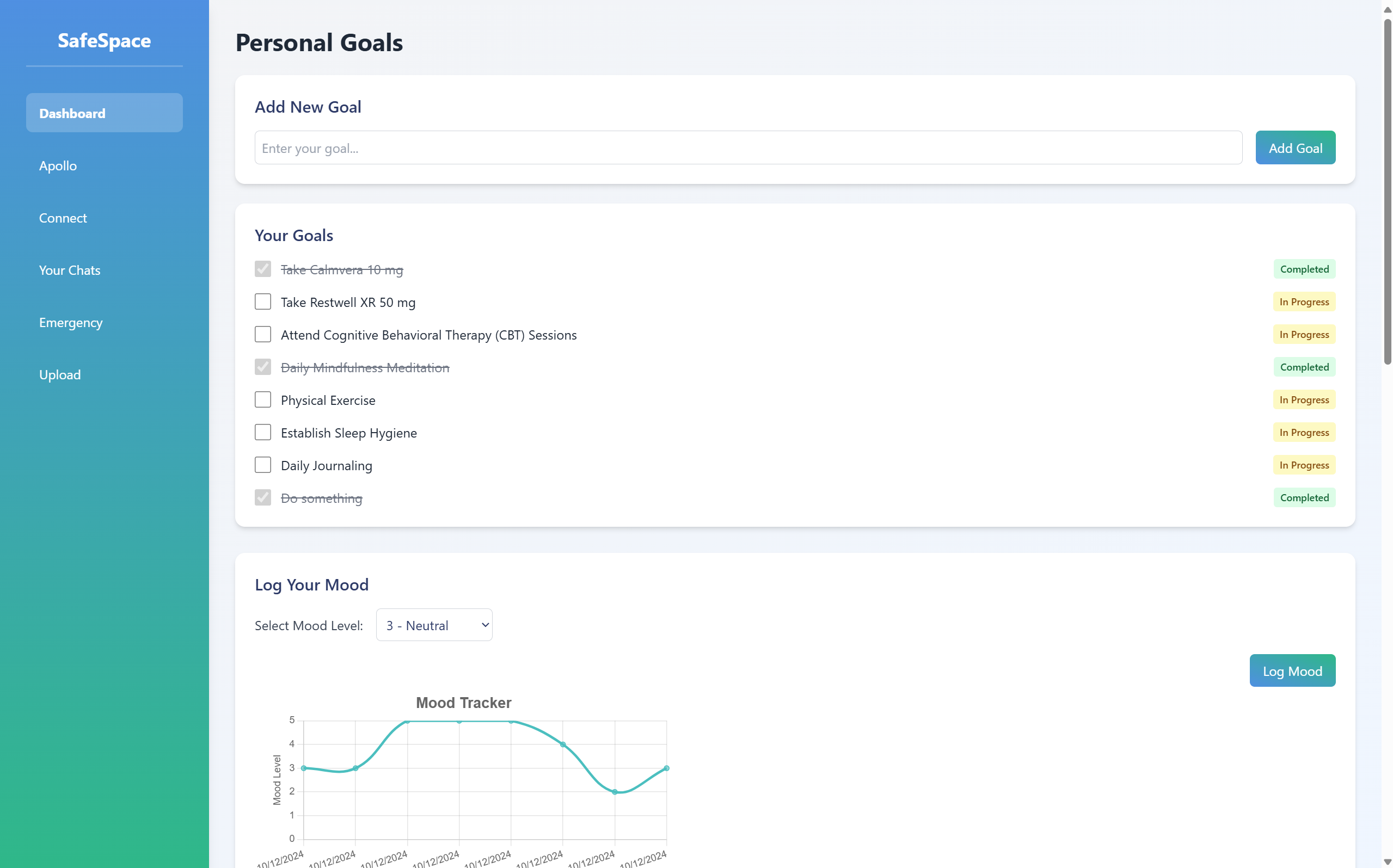Screen dimensions: 1393x868
Task: Click the Add Goal button
Action: coord(1295,148)
